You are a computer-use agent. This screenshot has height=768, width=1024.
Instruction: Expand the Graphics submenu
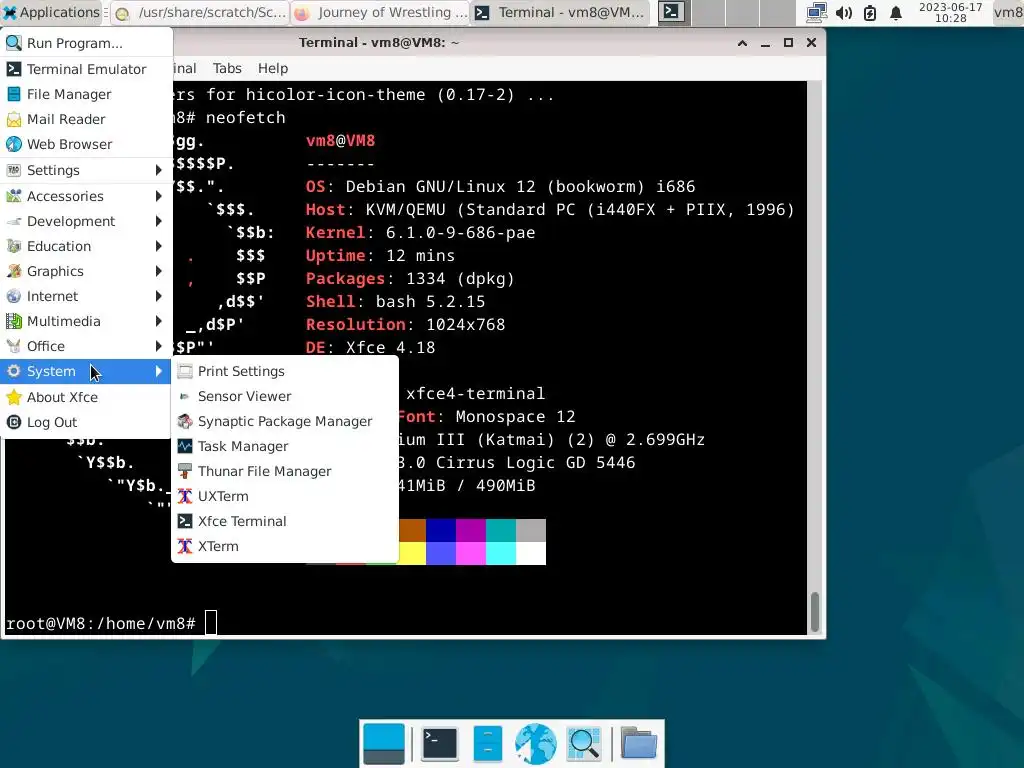[86, 270]
